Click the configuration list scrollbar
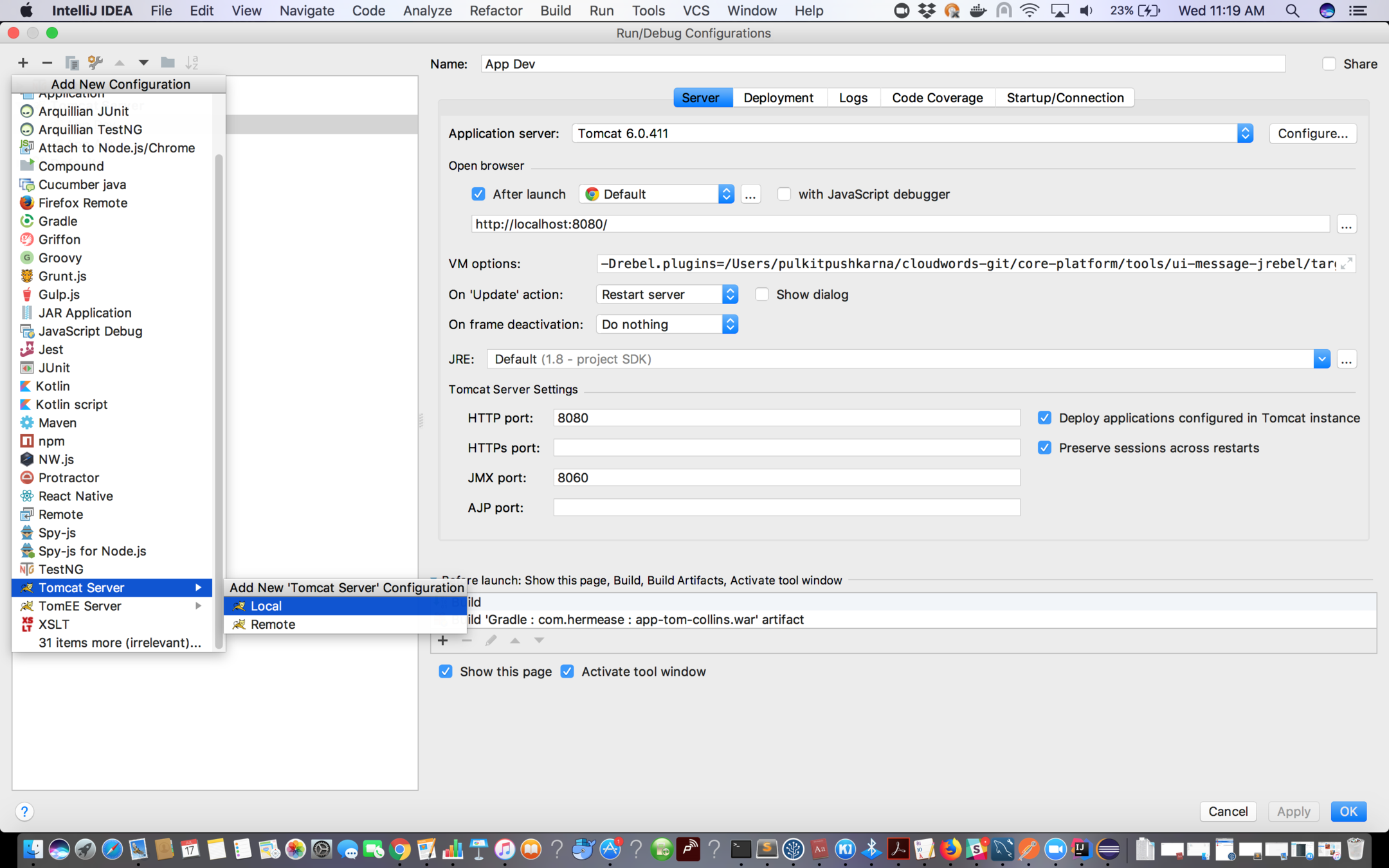 coord(219,401)
